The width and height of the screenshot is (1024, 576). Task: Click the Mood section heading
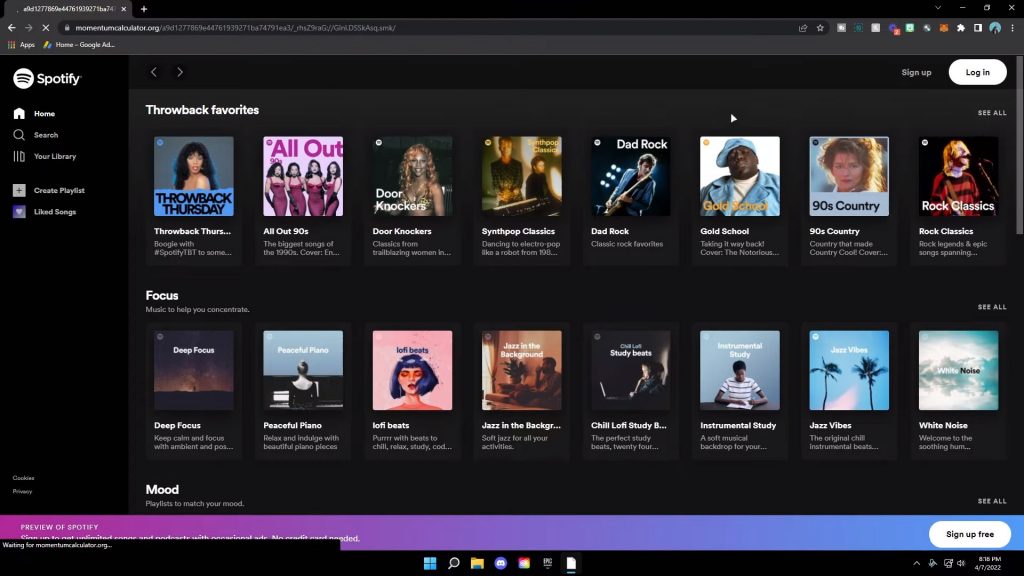pos(162,490)
